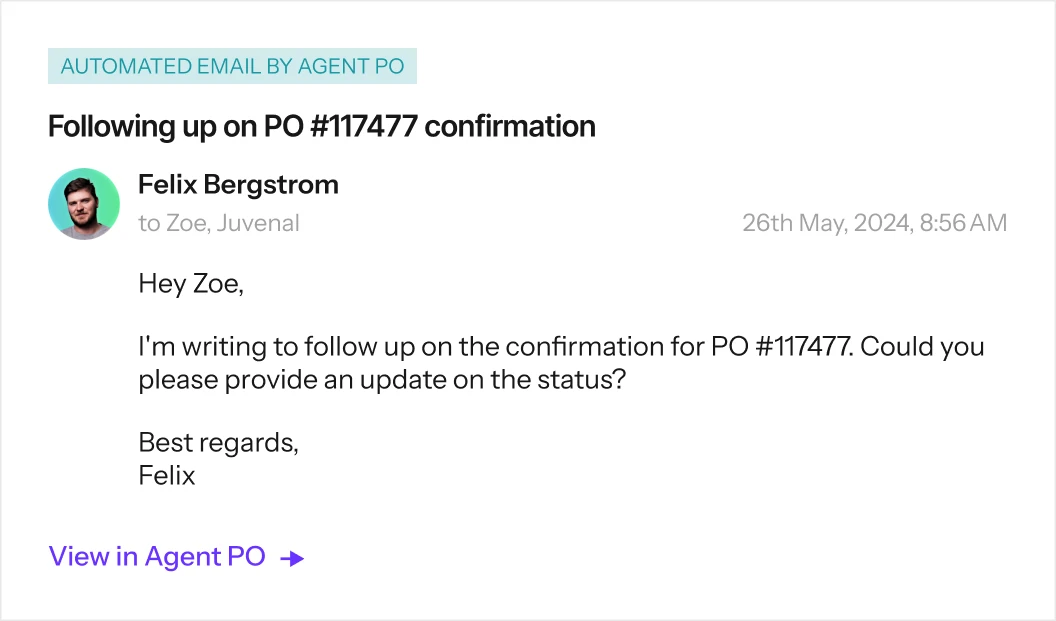Image resolution: width=1056 pixels, height=621 pixels.
Task: Click sender name Felix Bergstrom
Action: click(x=238, y=185)
